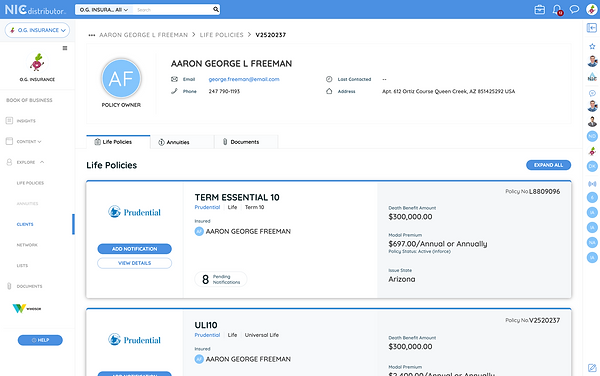This screenshot has width=600, height=376.
Task: Click the broadcast signal icon in right panel
Action: coord(592,184)
